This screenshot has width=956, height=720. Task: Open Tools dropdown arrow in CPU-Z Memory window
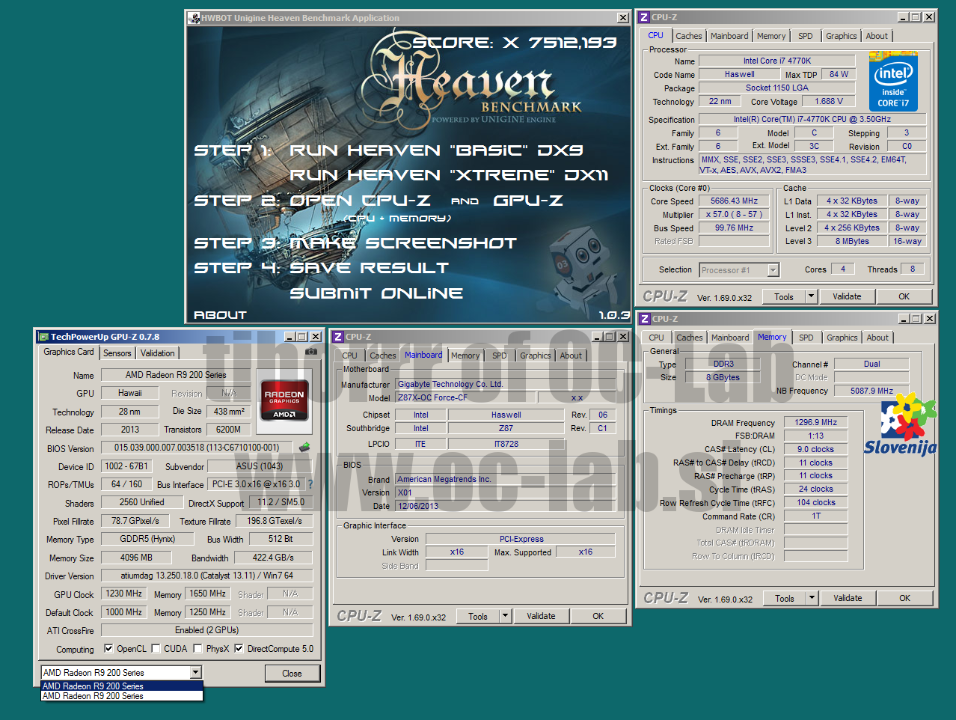tap(812, 598)
